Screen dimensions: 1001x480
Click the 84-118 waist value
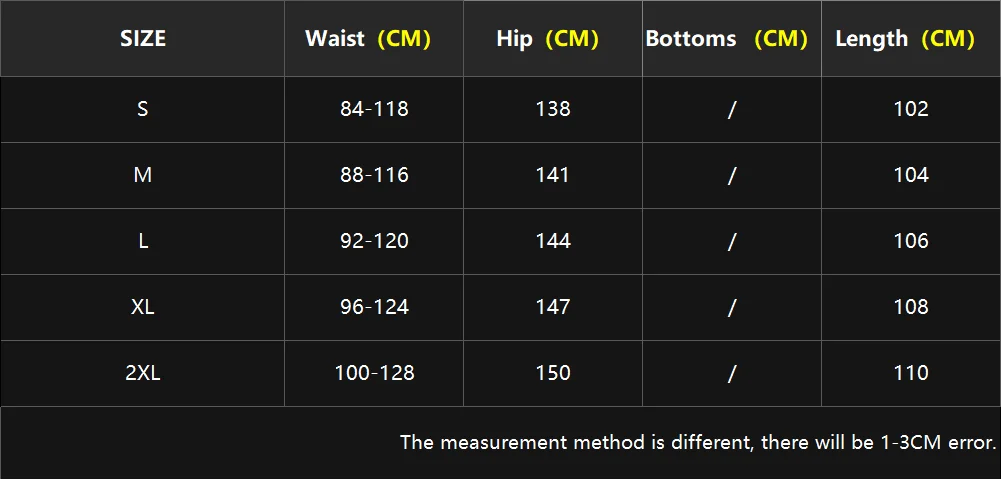point(374,109)
